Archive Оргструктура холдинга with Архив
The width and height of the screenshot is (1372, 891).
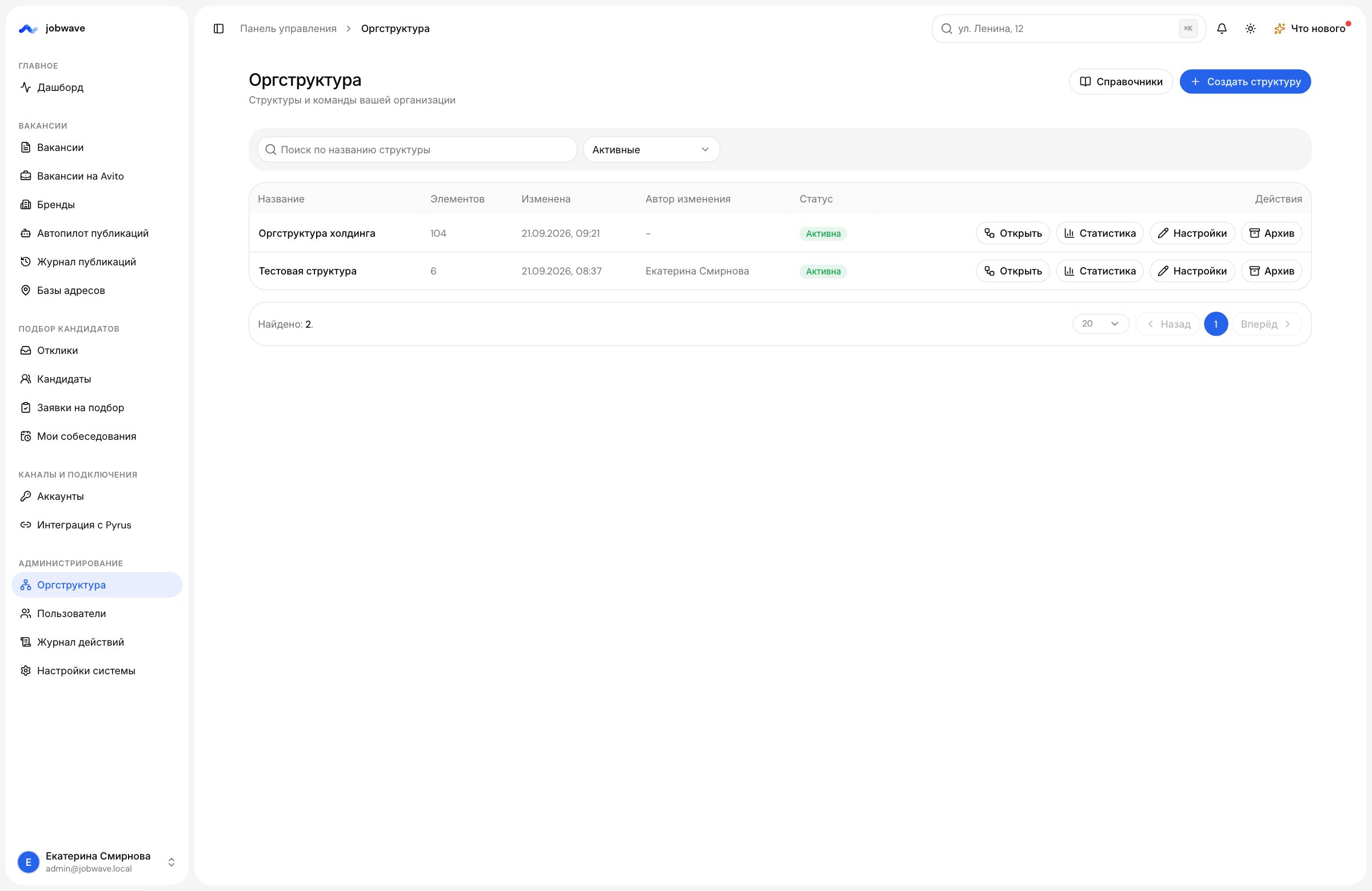pyautogui.click(x=1271, y=233)
